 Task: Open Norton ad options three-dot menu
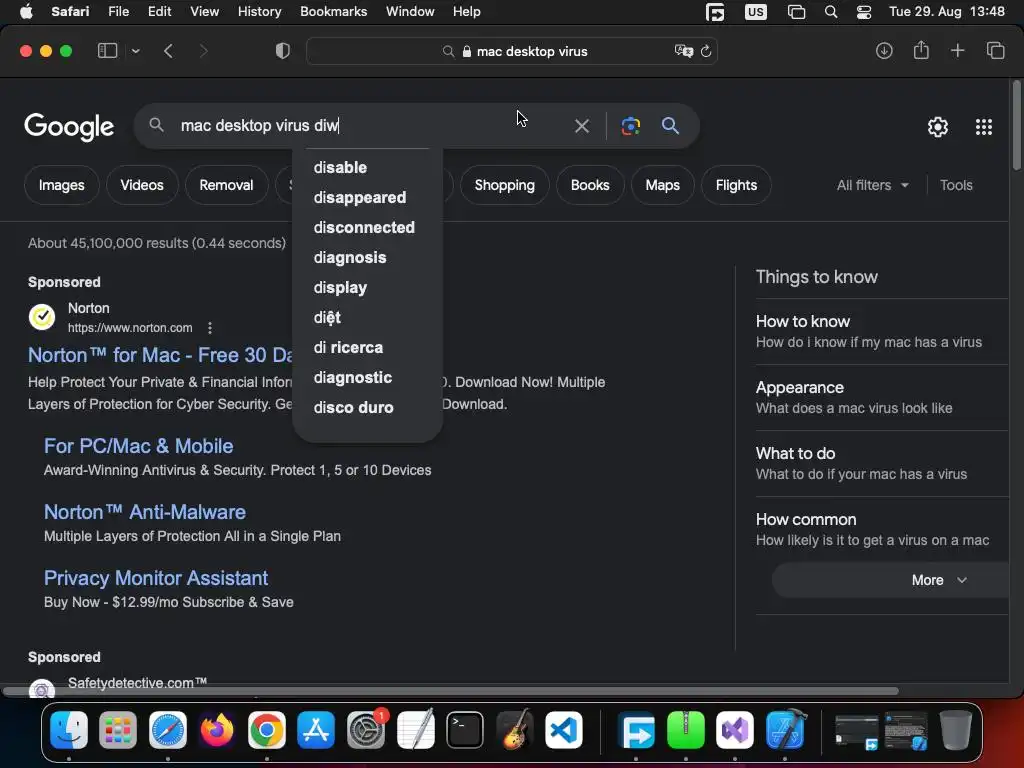(x=210, y=328)
